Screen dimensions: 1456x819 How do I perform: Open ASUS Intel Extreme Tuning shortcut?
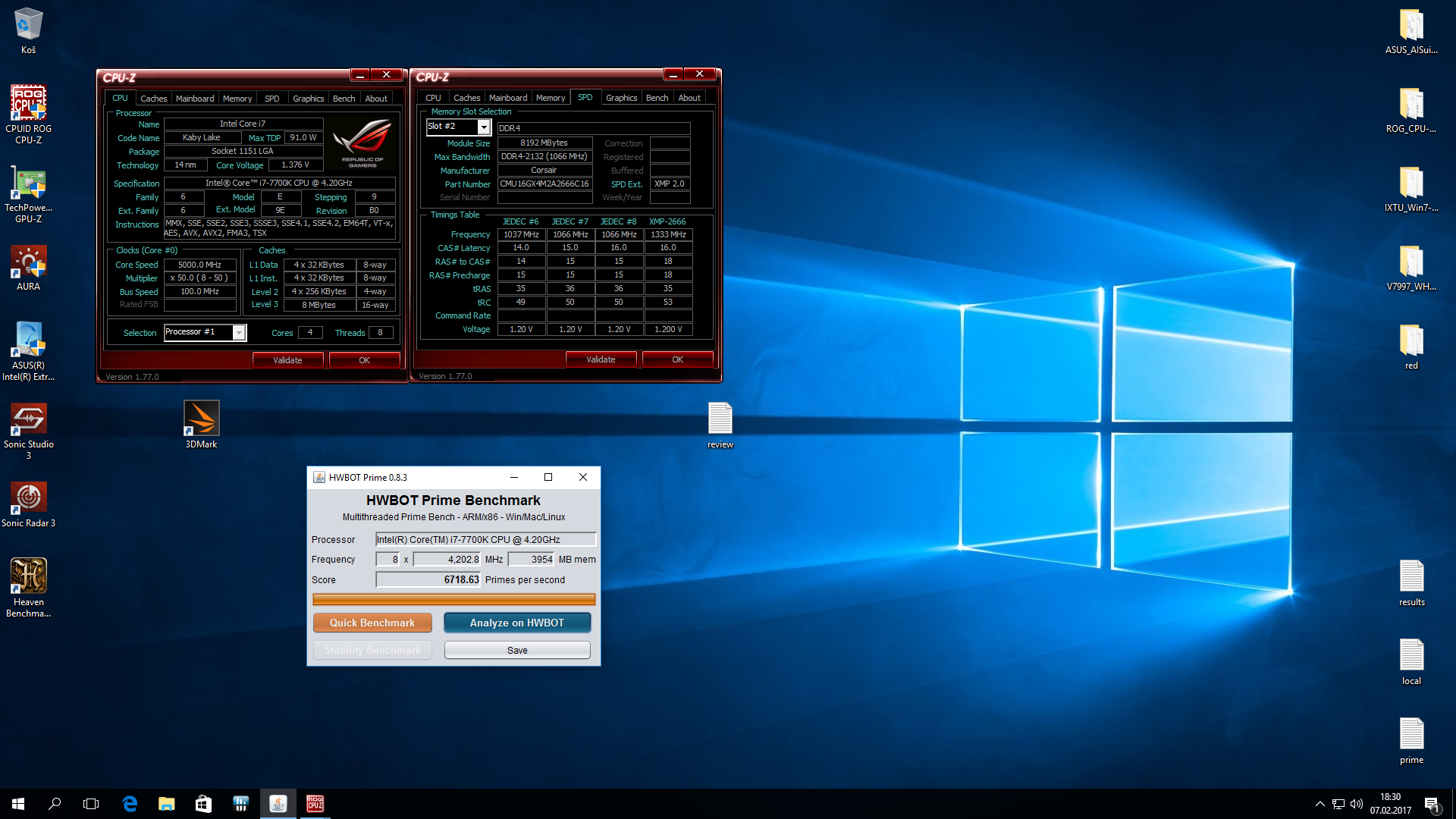click(28, 350)
